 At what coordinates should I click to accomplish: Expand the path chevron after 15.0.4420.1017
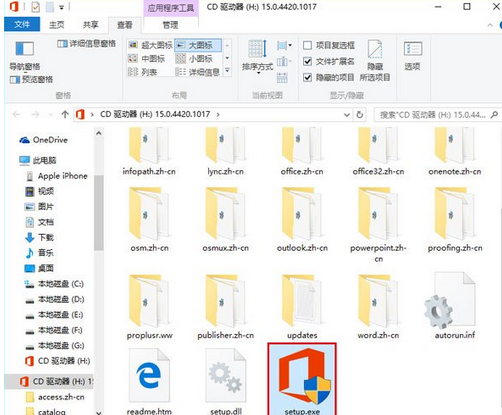click(218, 114)
